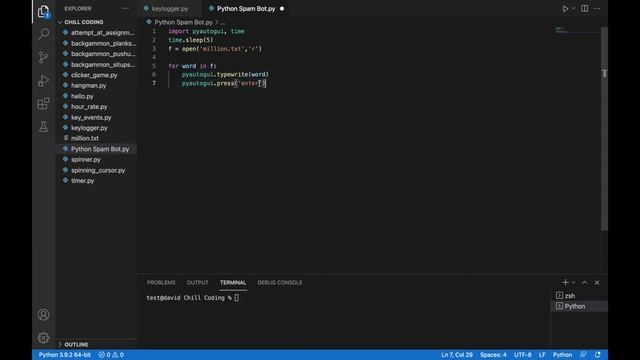Open run options dropdown beside play button

[573, 9]
